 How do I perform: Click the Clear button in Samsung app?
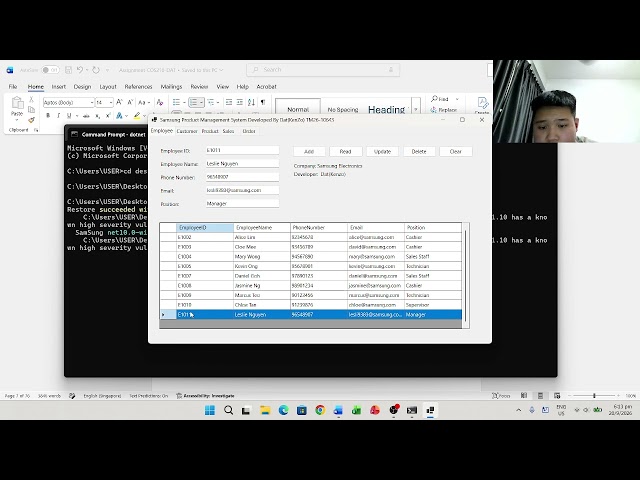[456, 151]
